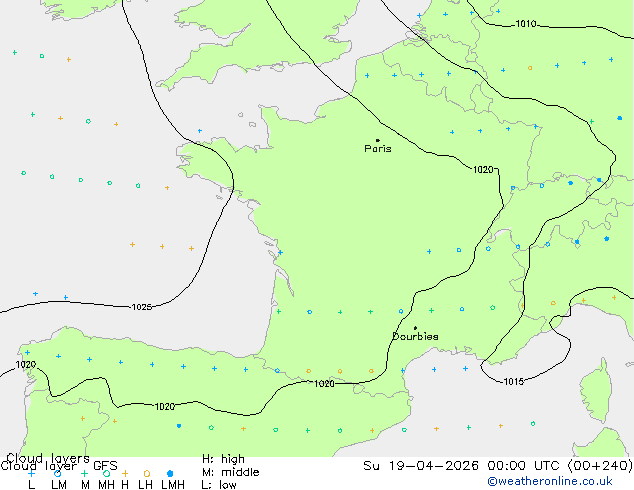Click the Paris city marker dot
The height and width of the screenshot is (490, 634).
pos(377,141)
